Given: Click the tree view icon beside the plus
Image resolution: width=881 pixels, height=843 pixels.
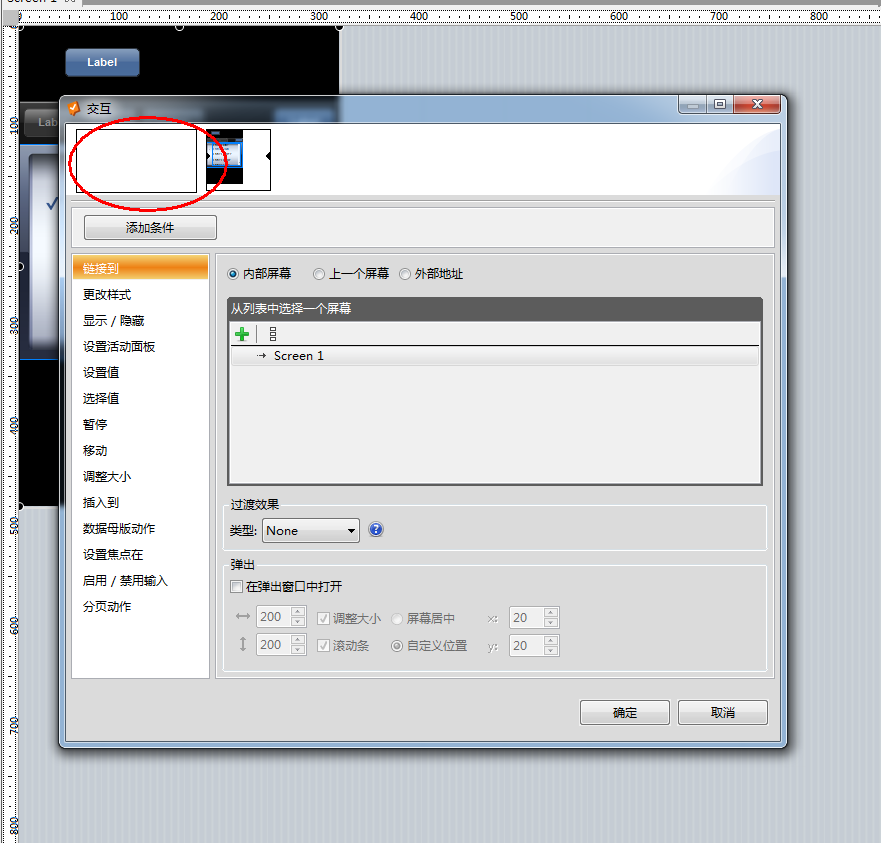Looking at the screenshot, I should (273, 334).
